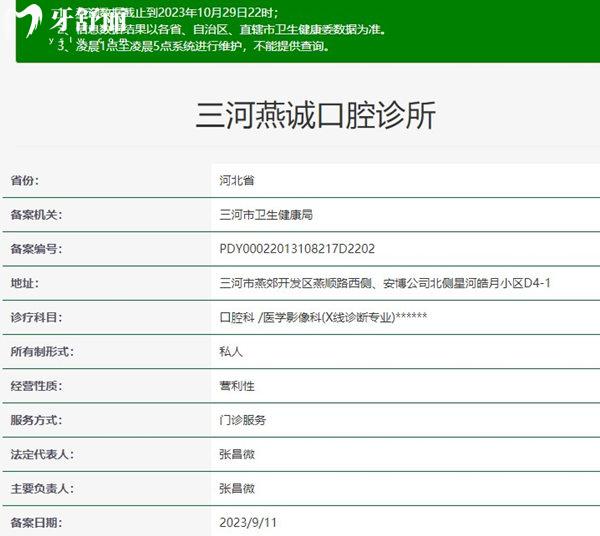Select the value 私人
Screen dimensions: 600x536
pyautogui.click(x=231, y=351)
